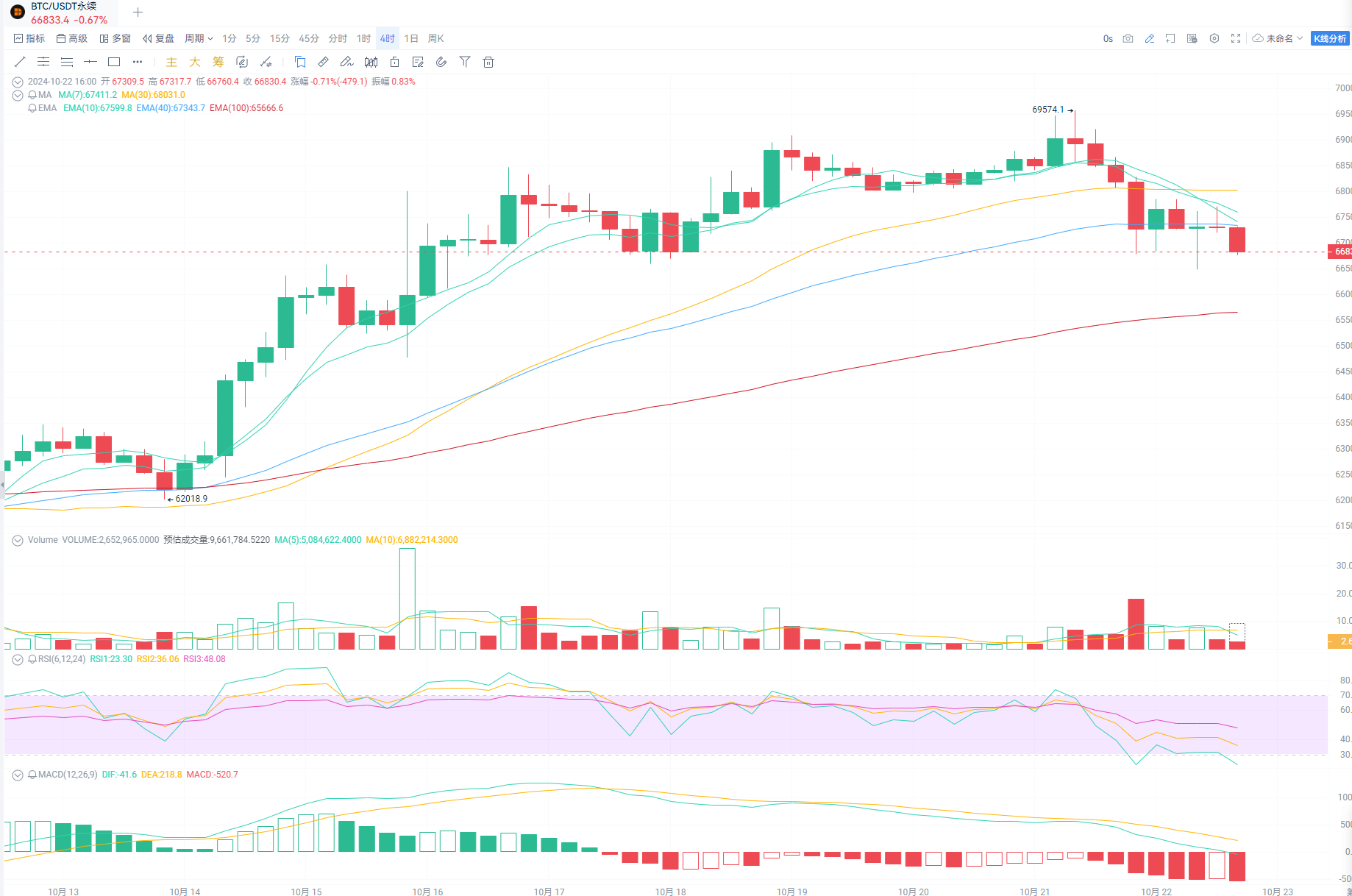Screen dimensions: 1352x896
Task: Click the 62018.9 low price label
Action: coord(191,499)
